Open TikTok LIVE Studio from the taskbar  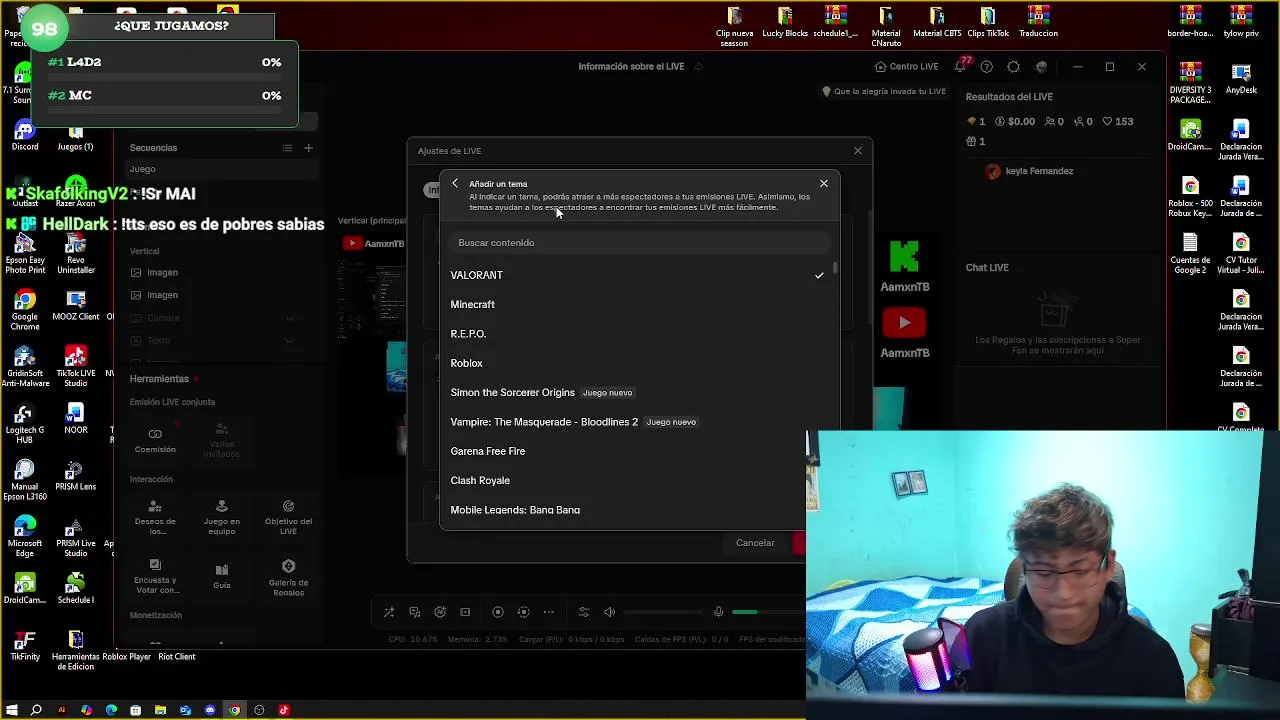pyautogui.click(x=284, y=710)
